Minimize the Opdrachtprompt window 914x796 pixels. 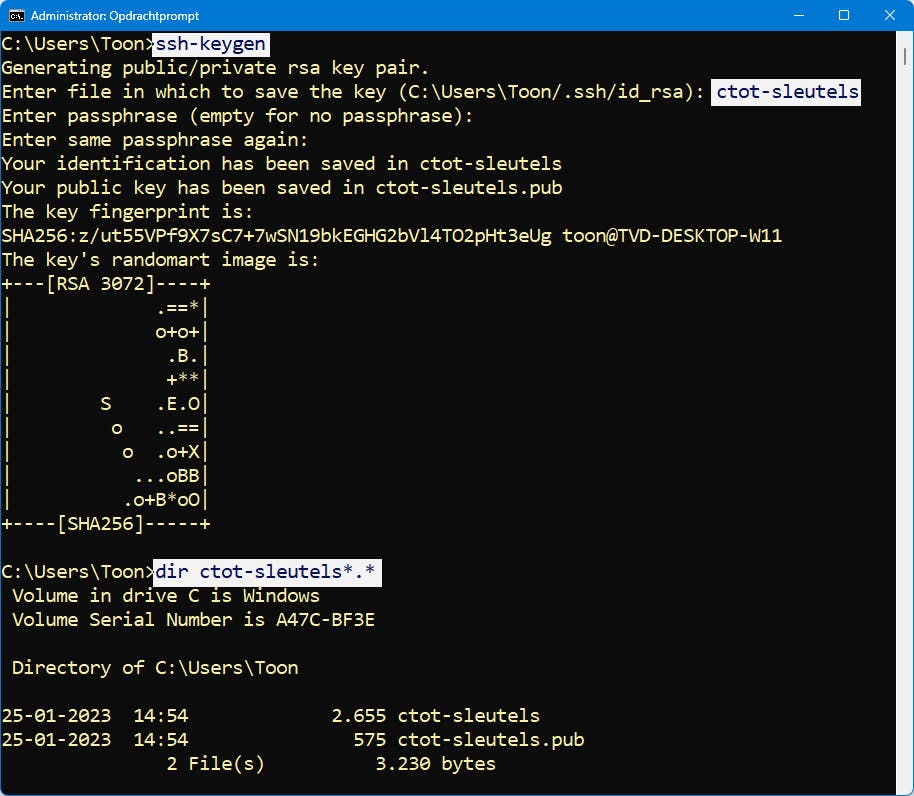tap(798, 16)
